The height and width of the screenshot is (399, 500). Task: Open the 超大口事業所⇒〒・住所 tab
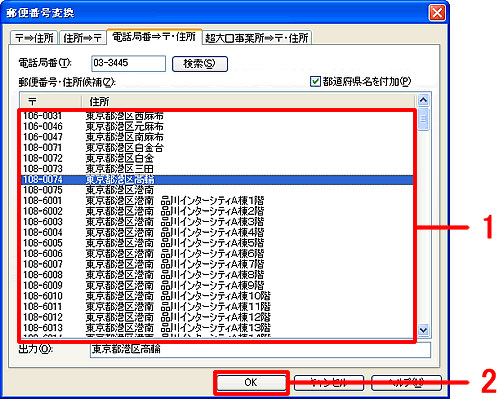tap(257, 38)
